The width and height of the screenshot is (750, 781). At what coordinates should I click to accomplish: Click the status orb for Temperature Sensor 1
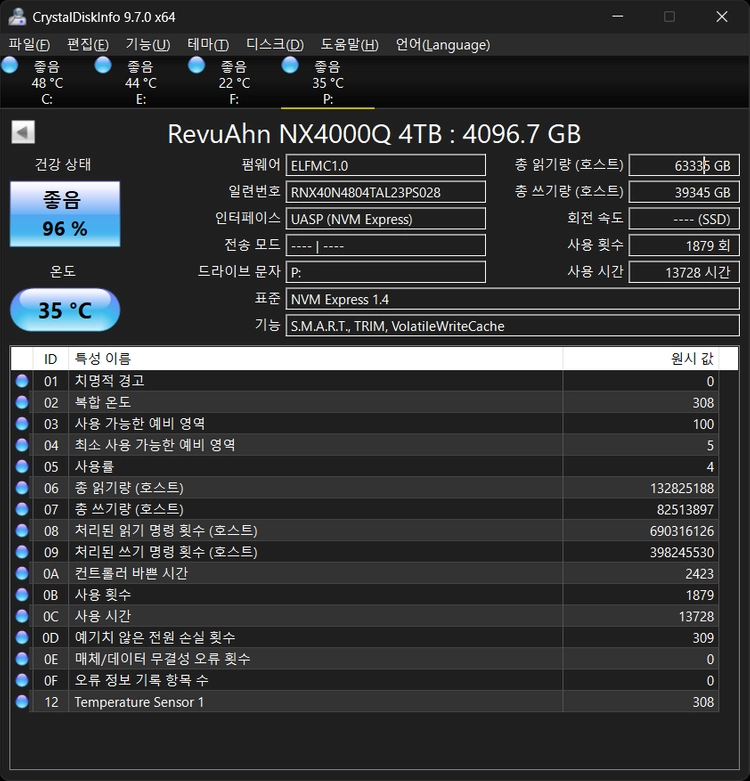click(x=22, y=702)
